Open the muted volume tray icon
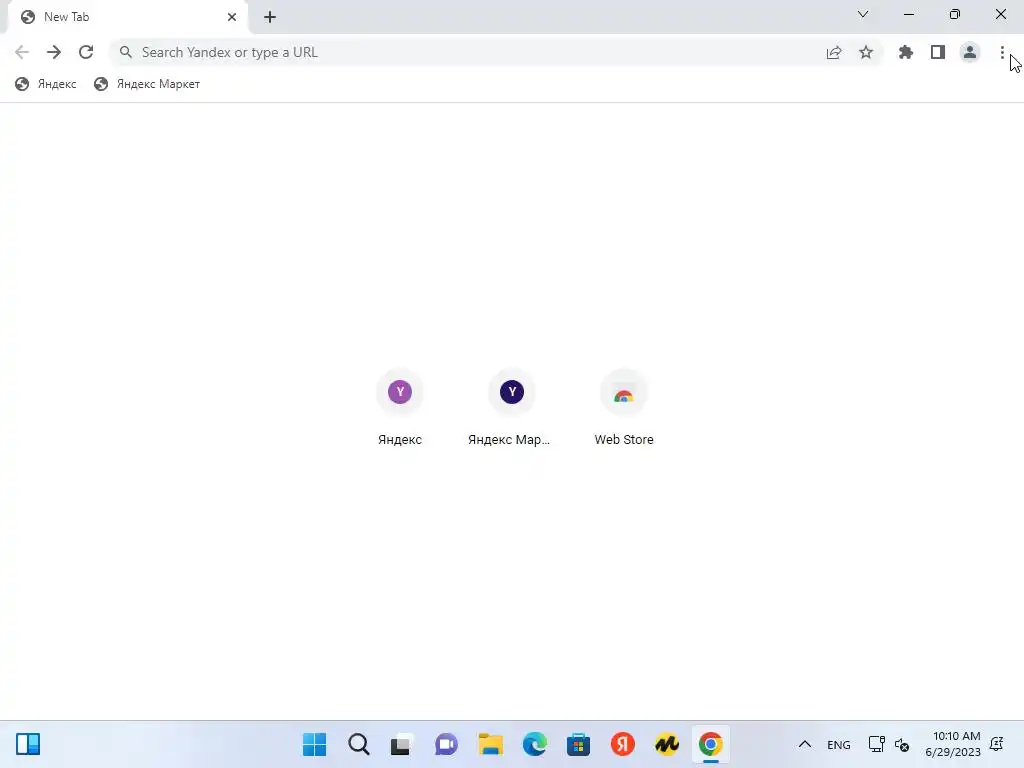 902,744
